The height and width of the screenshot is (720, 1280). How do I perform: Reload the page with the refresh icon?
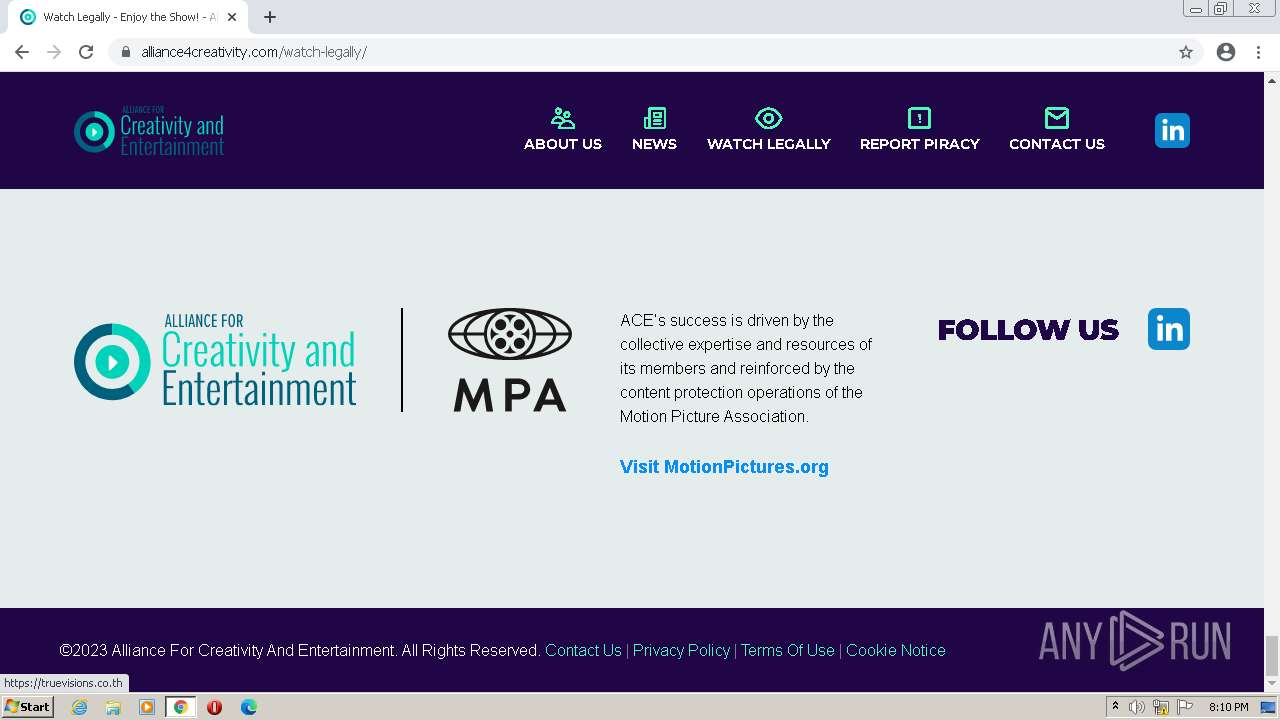86,52
